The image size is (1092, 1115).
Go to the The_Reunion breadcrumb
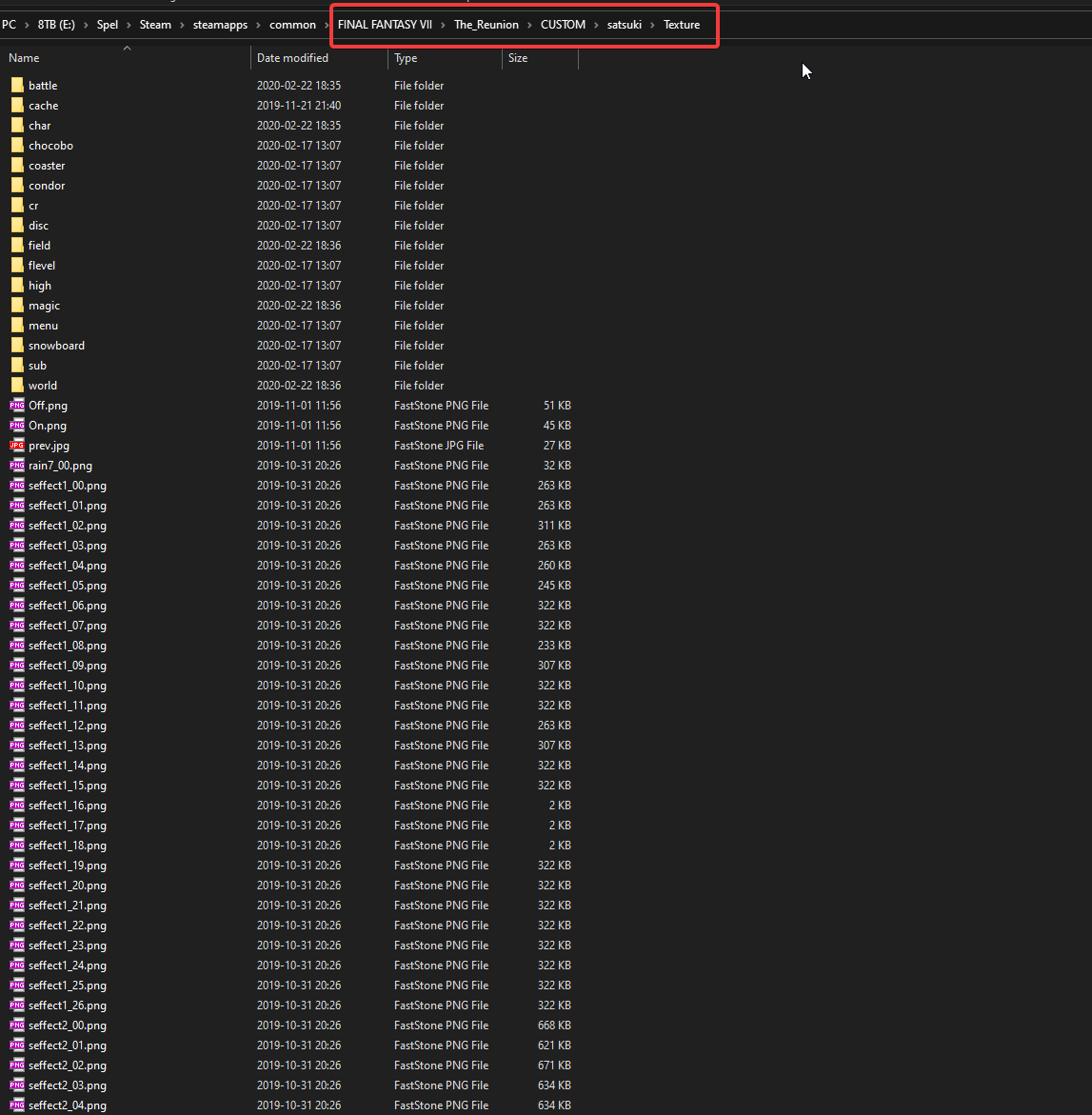pos(486,25)
